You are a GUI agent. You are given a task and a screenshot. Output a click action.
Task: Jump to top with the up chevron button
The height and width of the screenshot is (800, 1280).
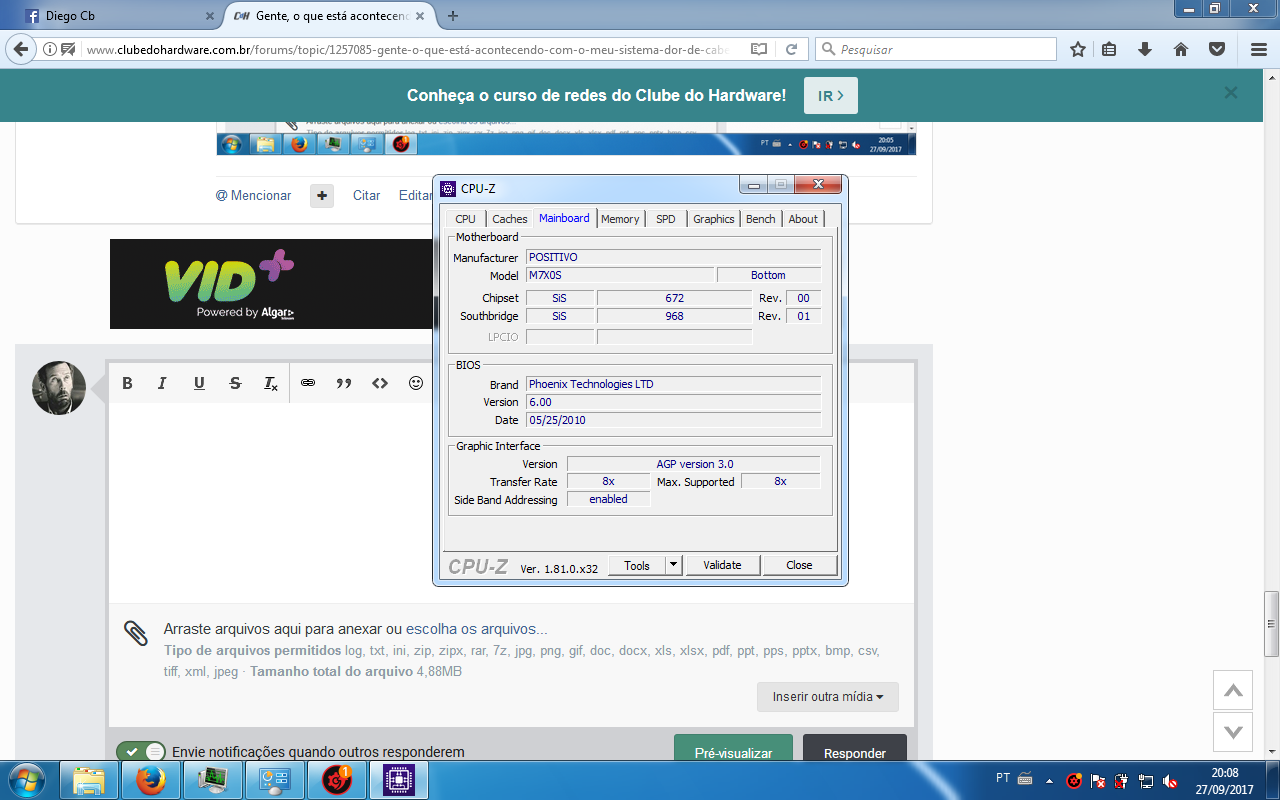[x=1233, y=690]
